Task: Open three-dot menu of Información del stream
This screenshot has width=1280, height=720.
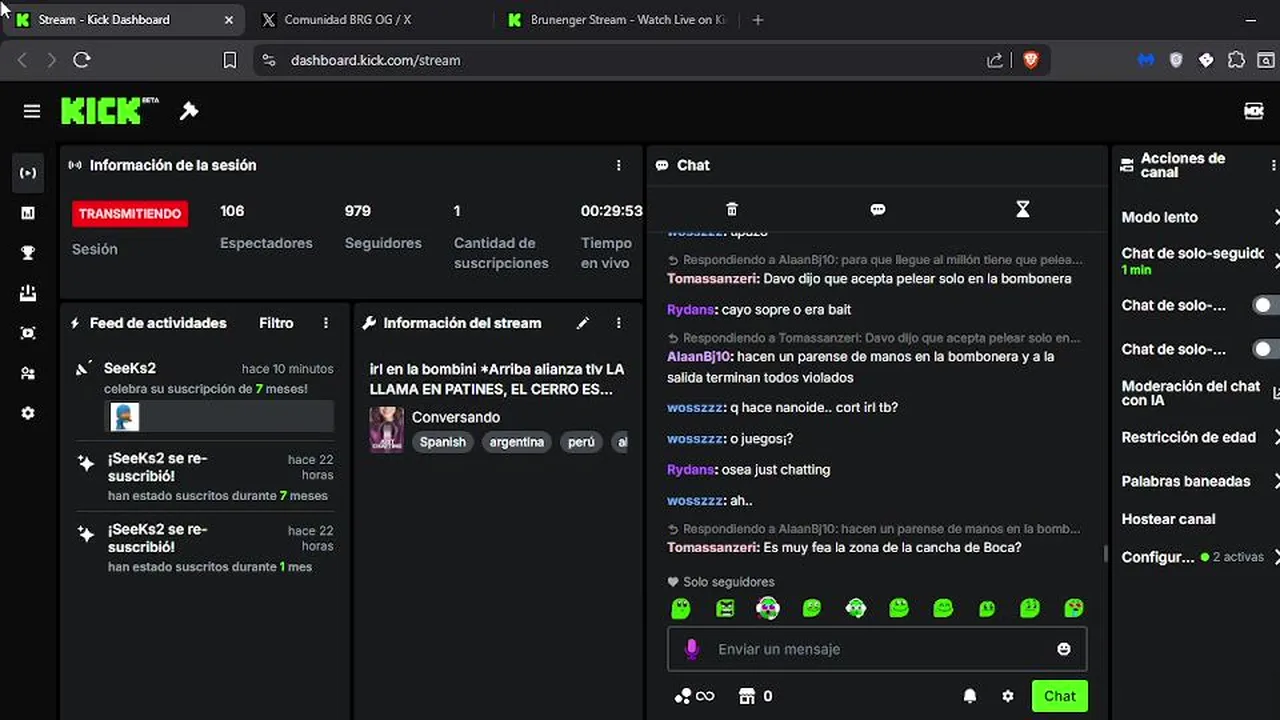Action: 618,323
